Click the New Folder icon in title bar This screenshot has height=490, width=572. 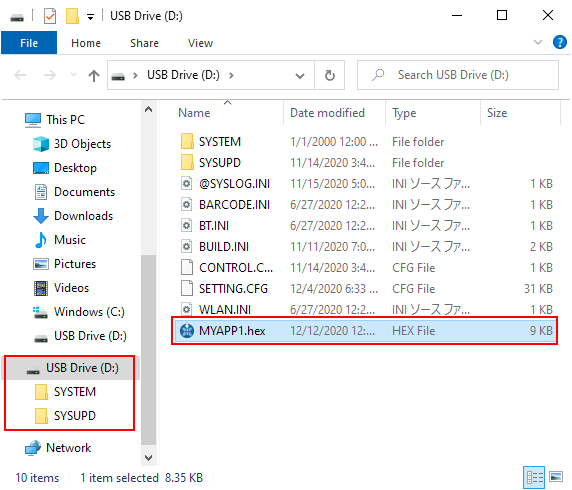(x=72, y=16)
